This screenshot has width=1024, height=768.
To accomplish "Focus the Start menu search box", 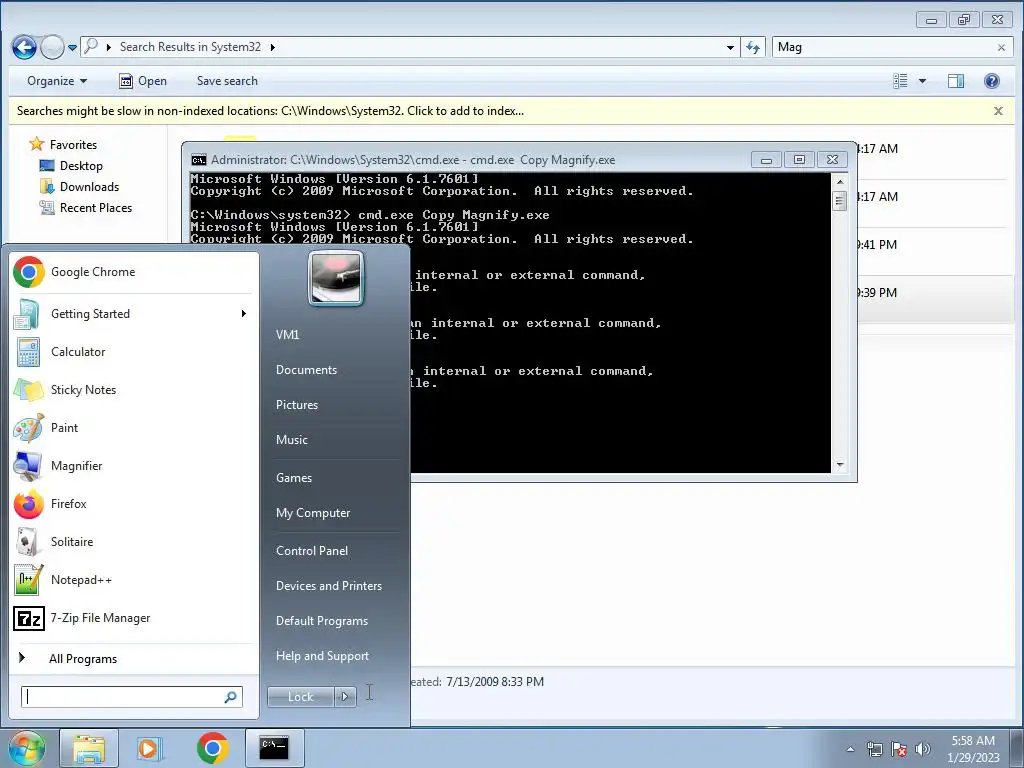I will point(121,697).
